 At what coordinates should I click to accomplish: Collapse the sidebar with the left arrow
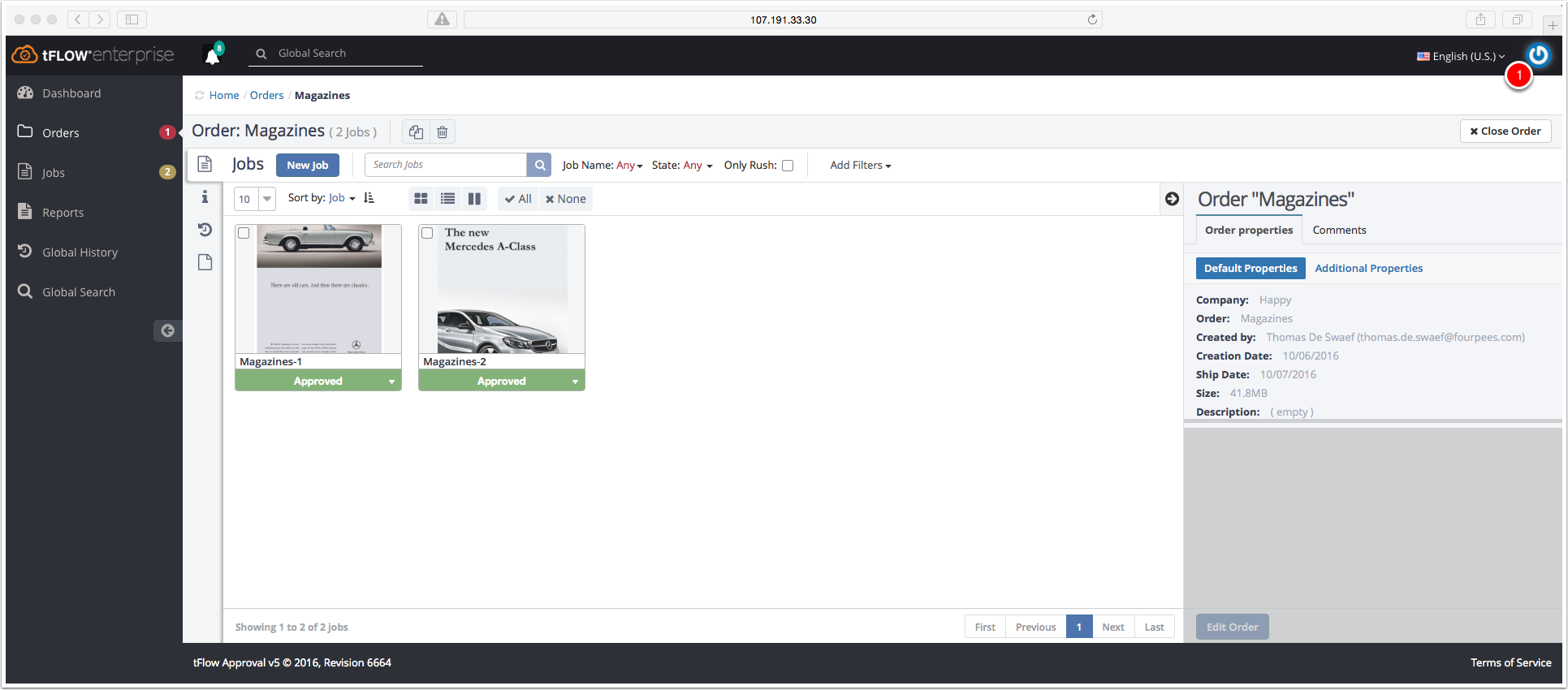[x=167, y=330]
